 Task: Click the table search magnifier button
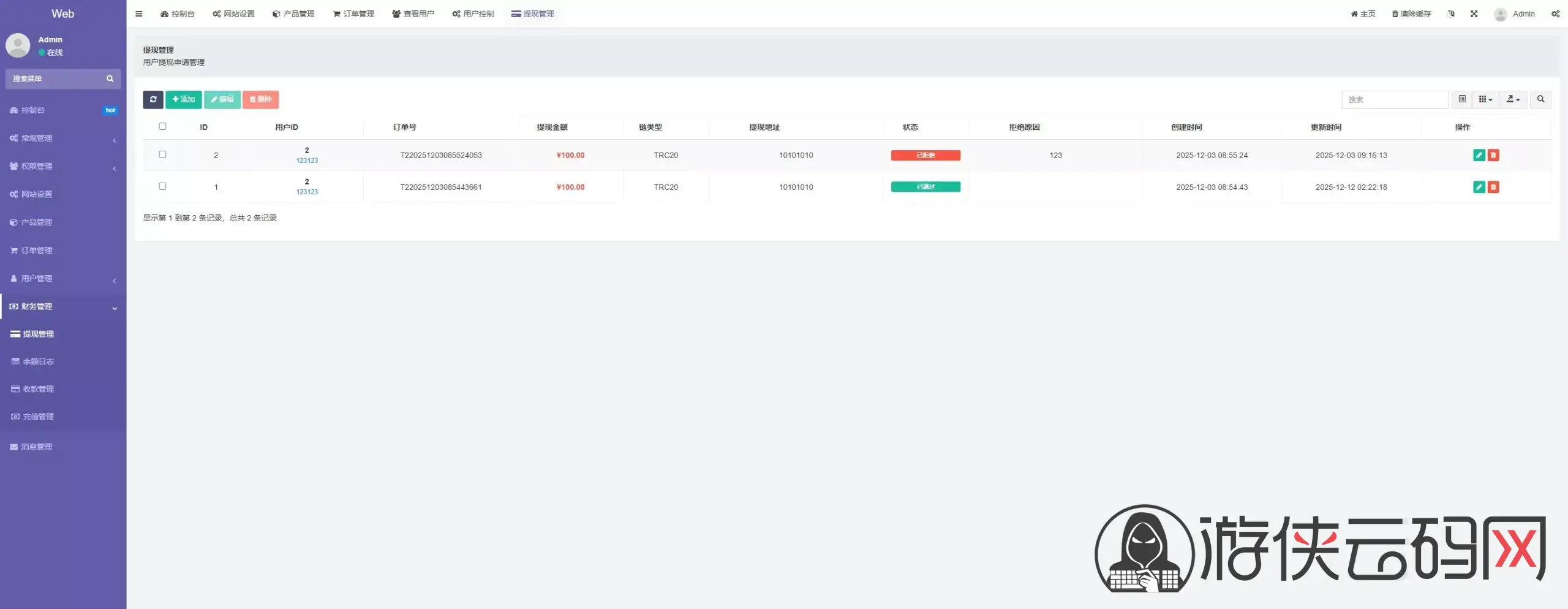(x=1540, y=99)
